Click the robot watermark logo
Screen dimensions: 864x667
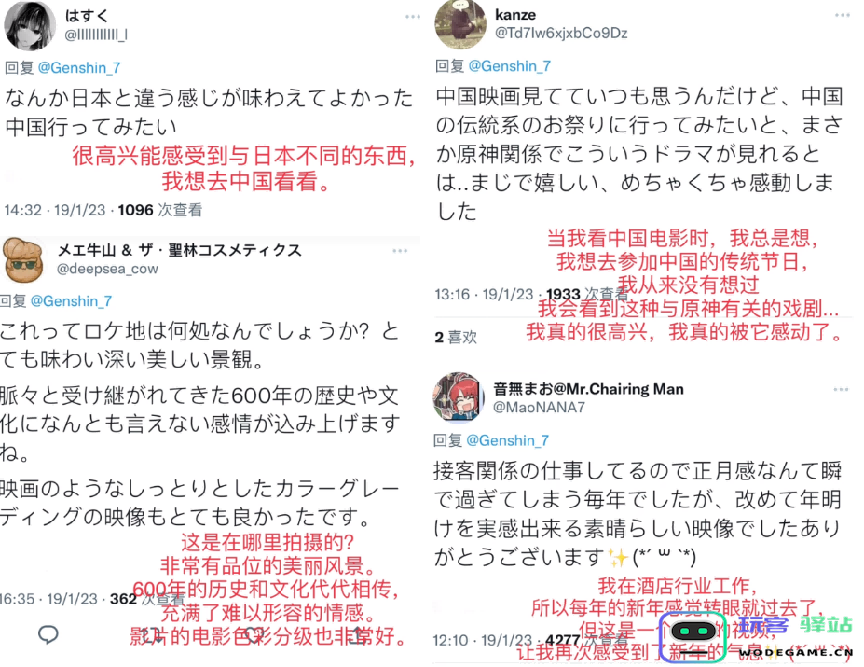[x=693, y=637]
